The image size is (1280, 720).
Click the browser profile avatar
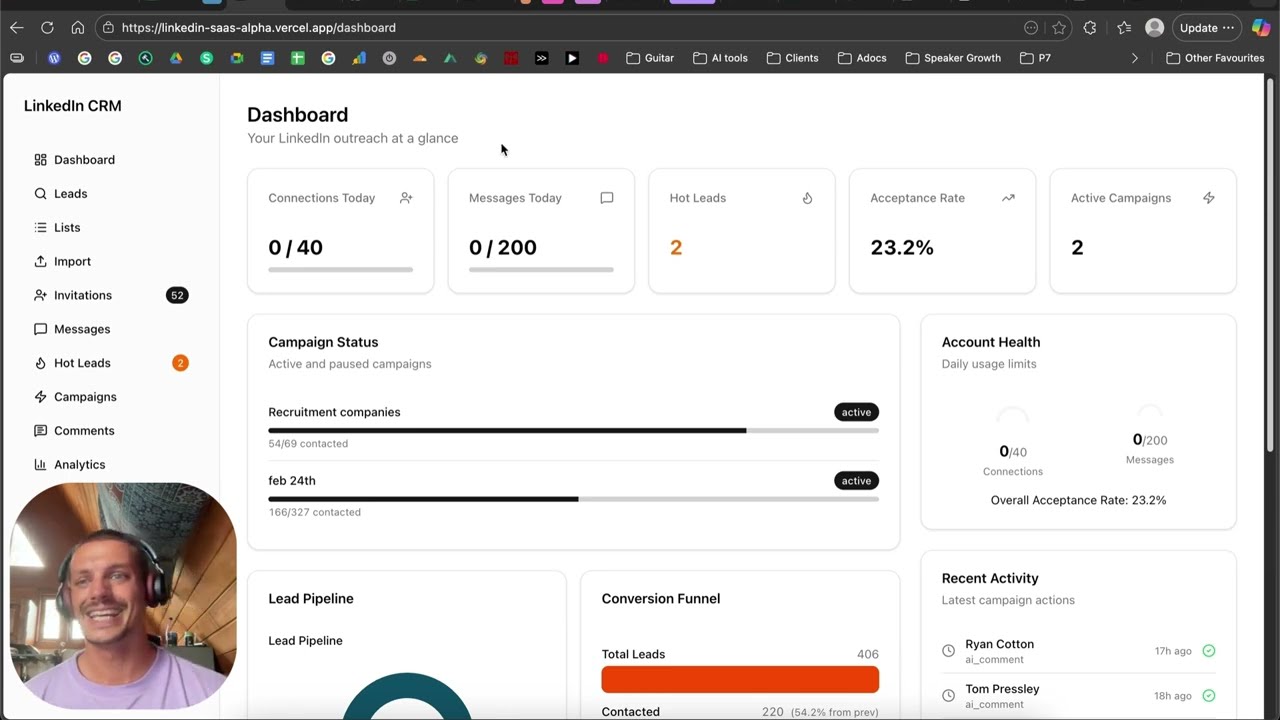coord(1155,28)
